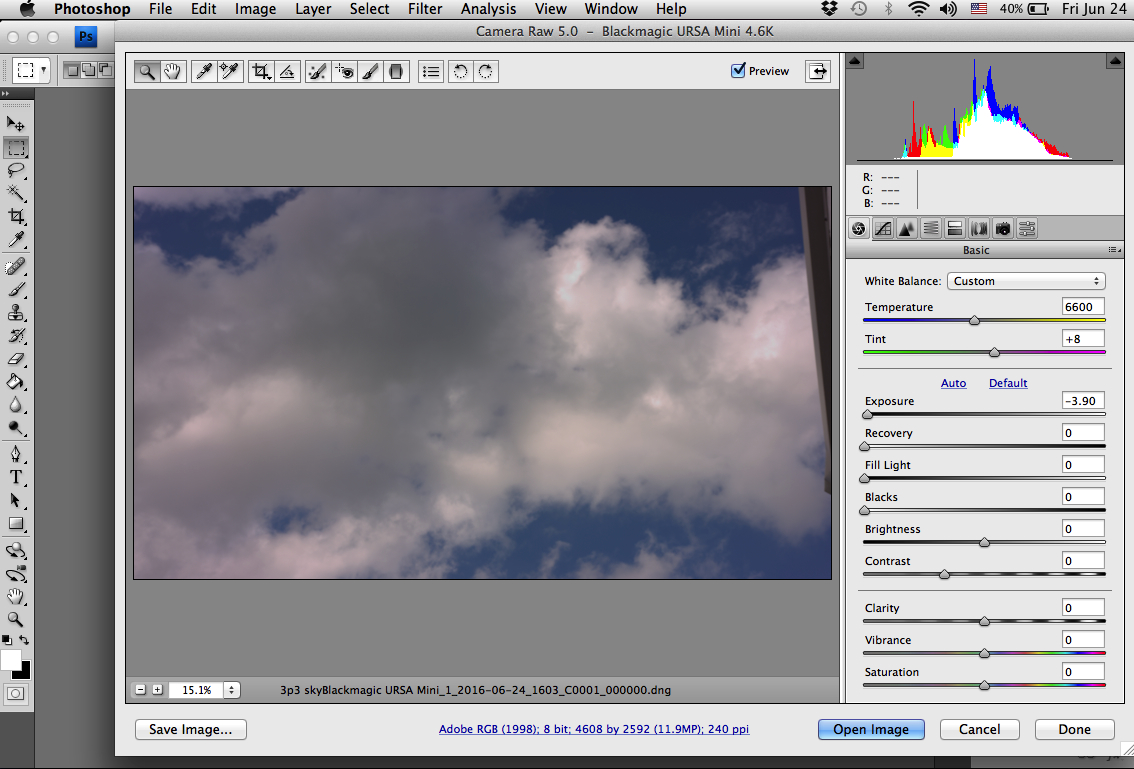
Task: Zoom out with the minus button
Action: [x=140, y=690]
